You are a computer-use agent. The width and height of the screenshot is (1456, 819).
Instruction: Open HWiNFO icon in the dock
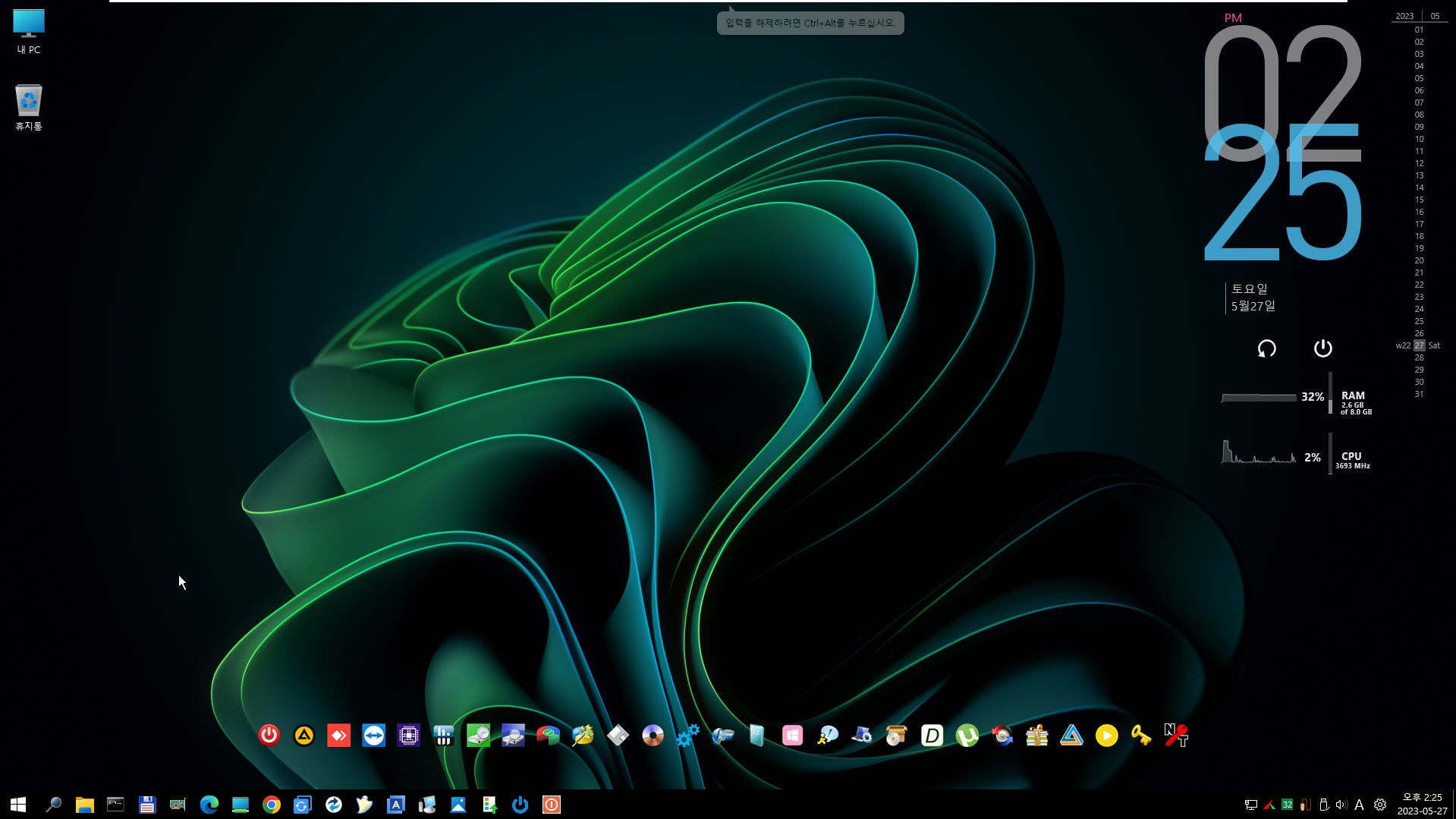[443, 735]
